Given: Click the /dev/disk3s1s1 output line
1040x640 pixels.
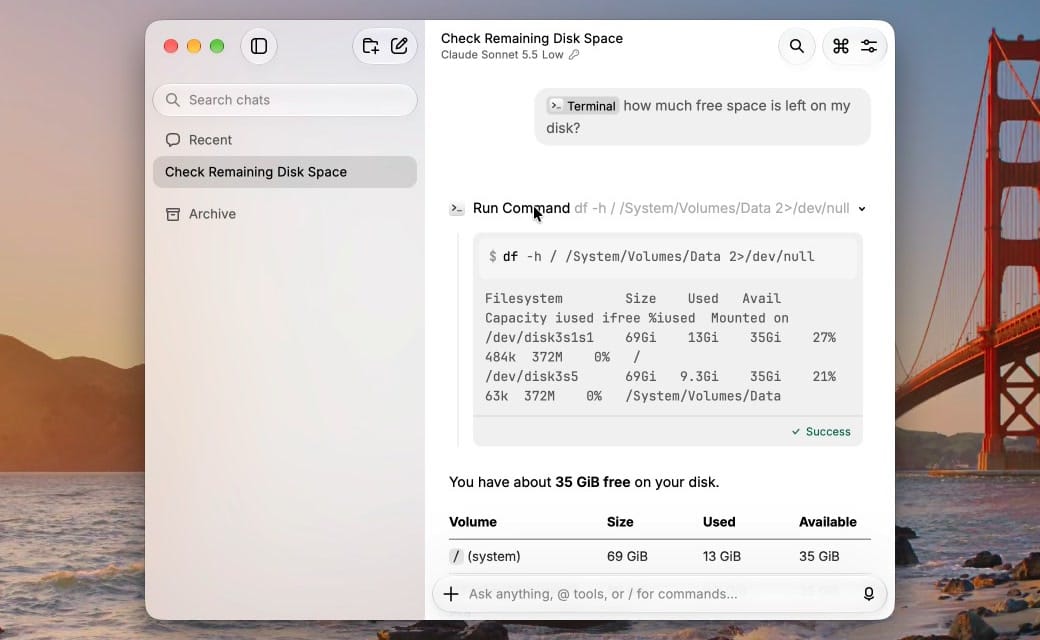Looking at the screenshot, I should (x=660, y=338).
